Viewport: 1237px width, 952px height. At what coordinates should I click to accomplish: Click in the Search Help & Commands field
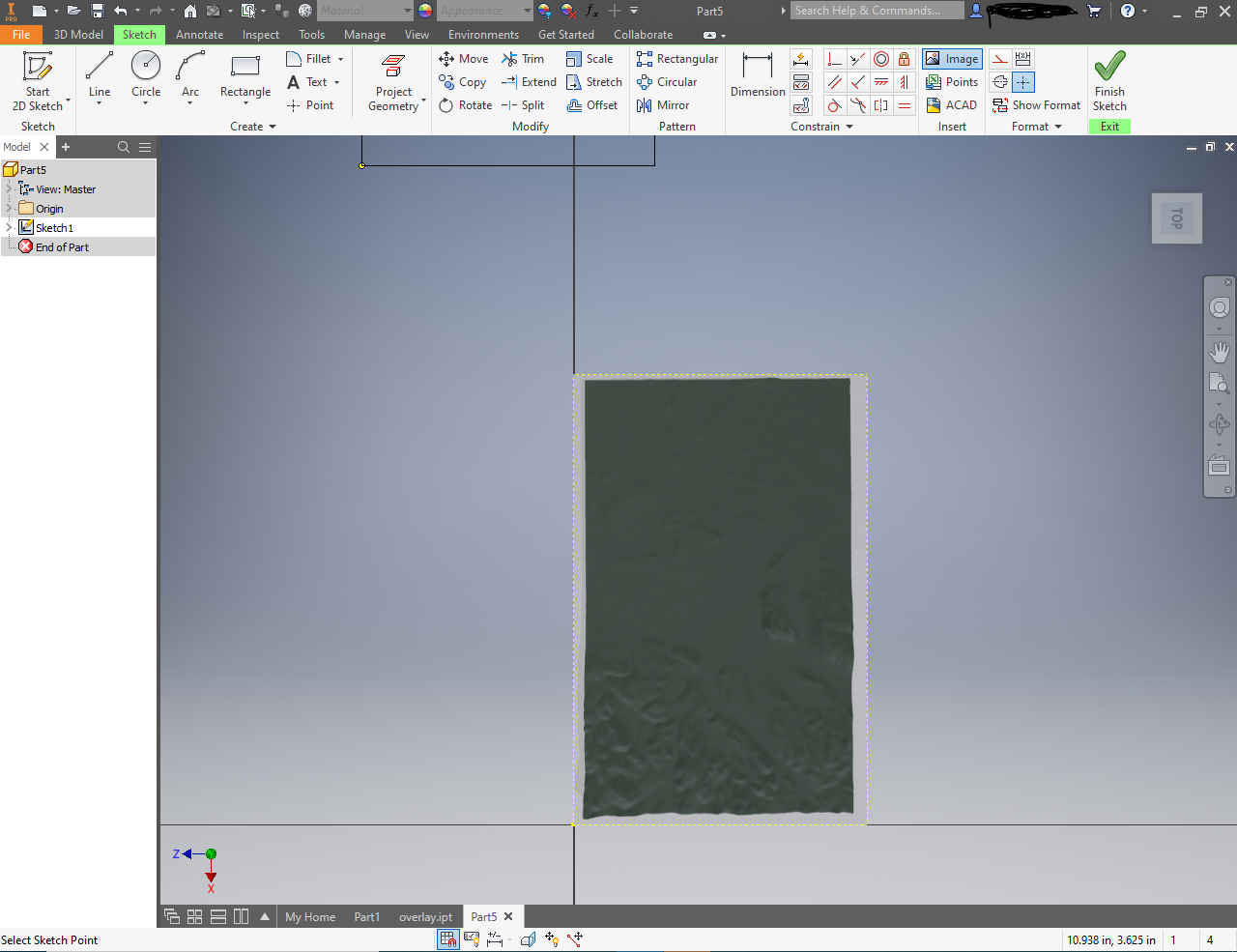[x=877, y=11]
